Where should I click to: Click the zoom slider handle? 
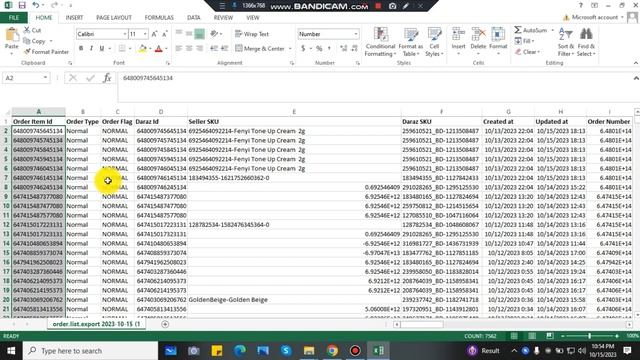pos(589,336)
